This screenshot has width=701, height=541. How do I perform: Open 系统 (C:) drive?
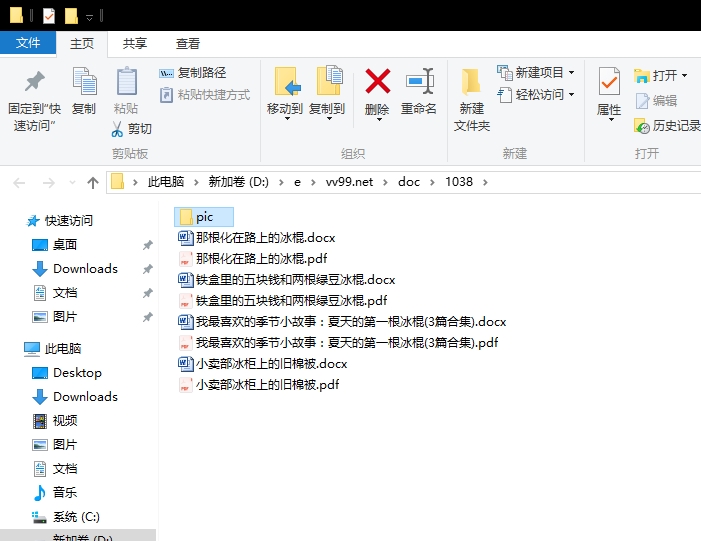click(66, 517)
